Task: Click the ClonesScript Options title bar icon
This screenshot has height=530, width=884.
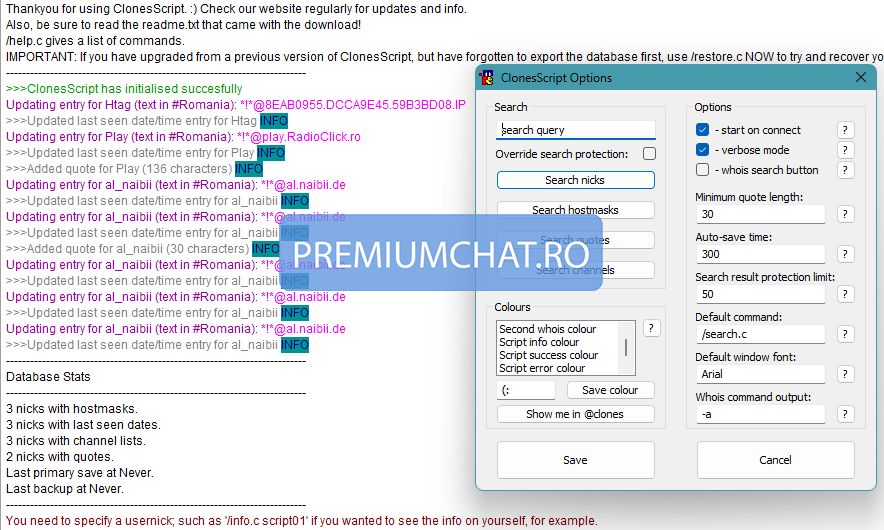Action: click(x=487, y=78)
